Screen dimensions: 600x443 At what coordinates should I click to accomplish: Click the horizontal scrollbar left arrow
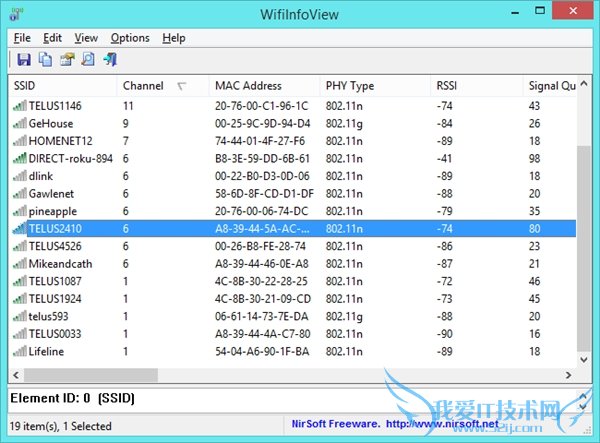pyautogui.click(x=16, y=375)
